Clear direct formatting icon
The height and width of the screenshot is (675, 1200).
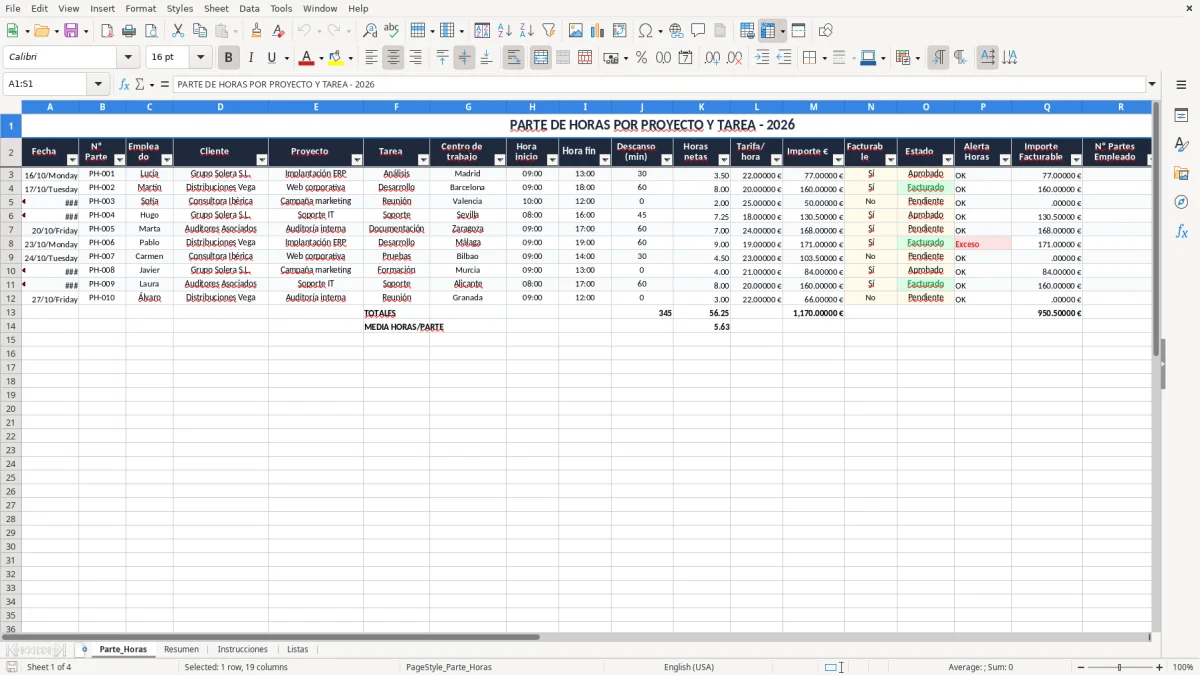click(x=278, y=31)
